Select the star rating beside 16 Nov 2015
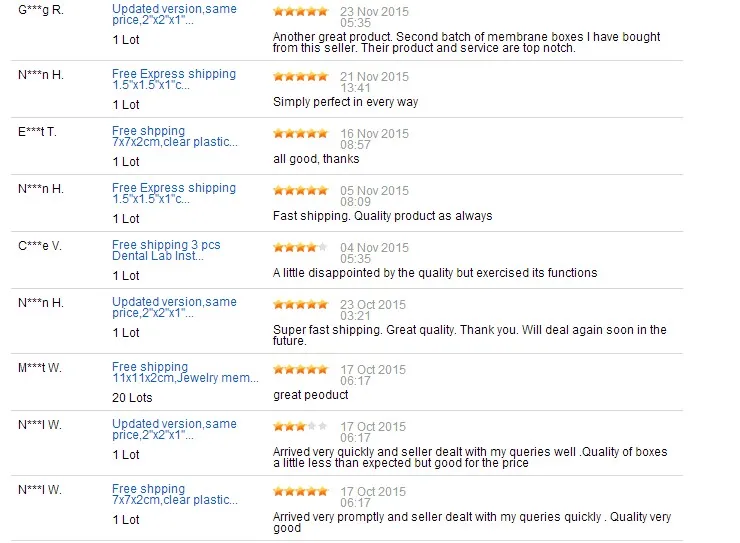The height and width of the screenshot is (543, 740). [x=300, y=133]
